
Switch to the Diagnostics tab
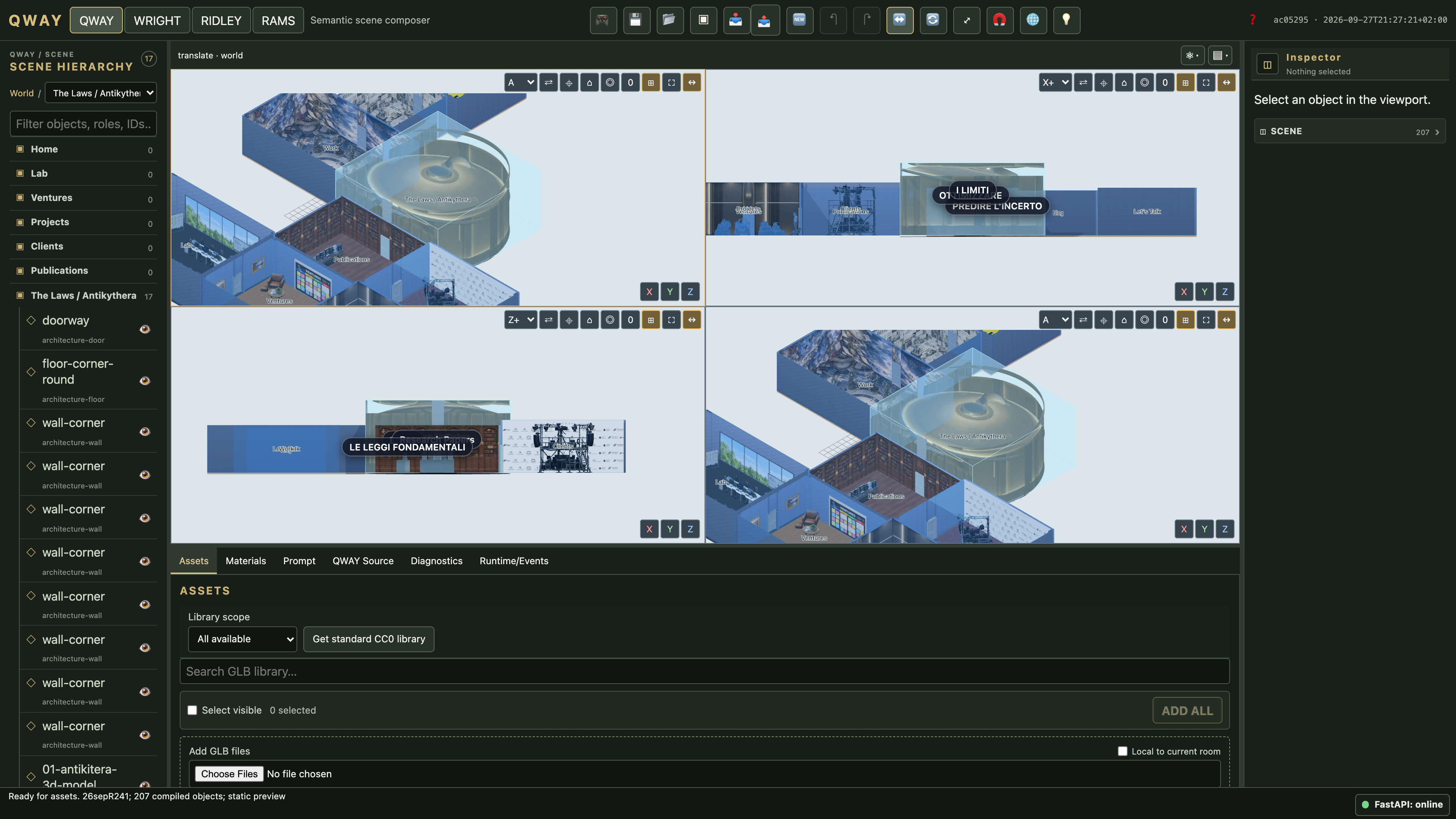click(436, 561)
